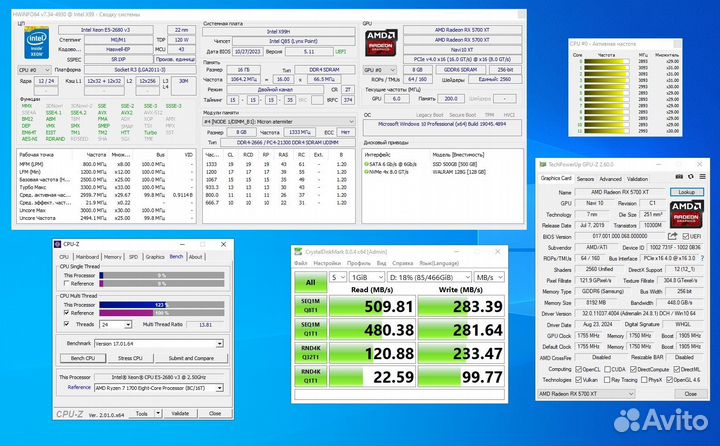720x446 pixels.
Task: Switch to SPD tab in CPU-Z
Action: point(133,257)
